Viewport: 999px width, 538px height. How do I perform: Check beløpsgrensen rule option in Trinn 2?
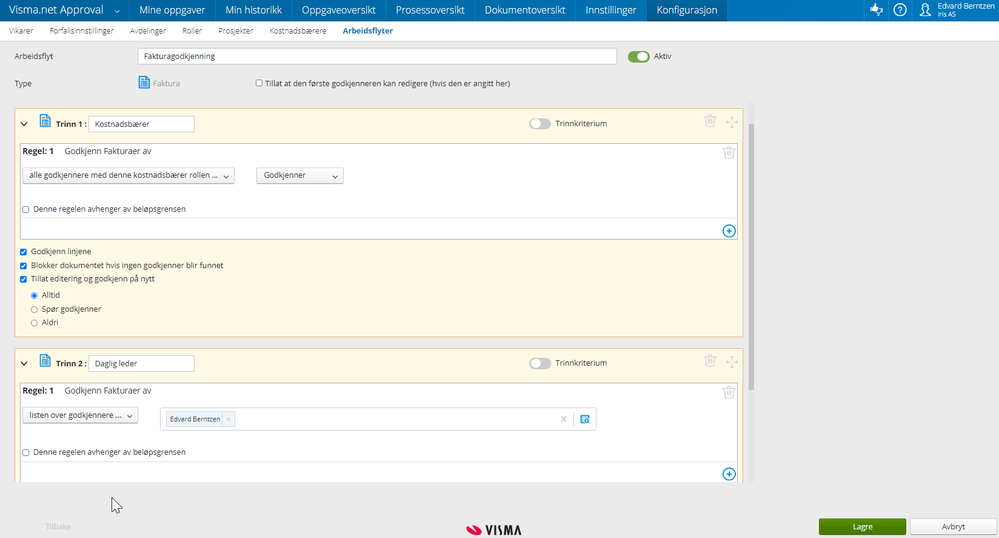coord(25,453)
